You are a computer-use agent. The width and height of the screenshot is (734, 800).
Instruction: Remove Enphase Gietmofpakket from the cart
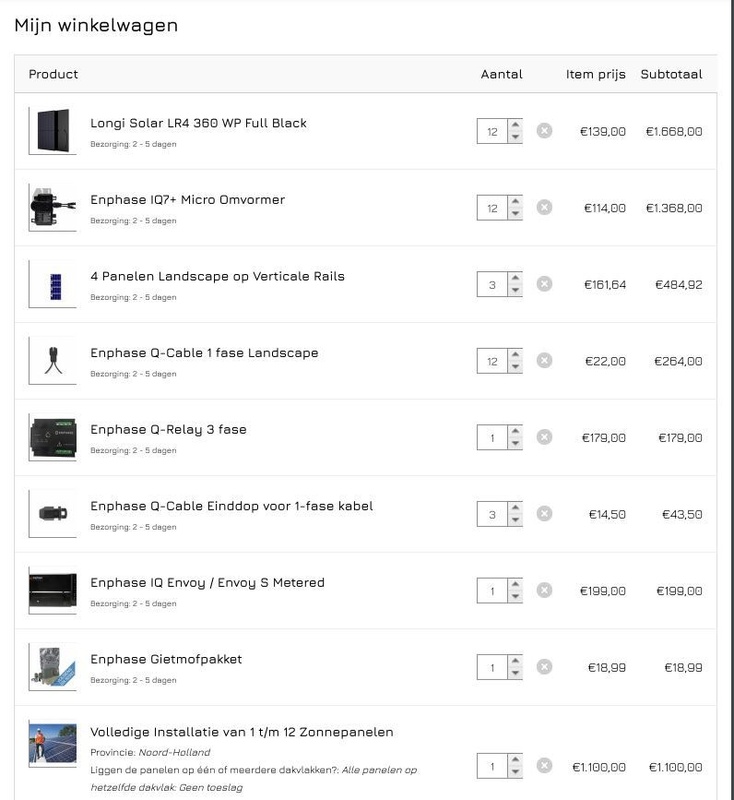(x=544, y=667)
